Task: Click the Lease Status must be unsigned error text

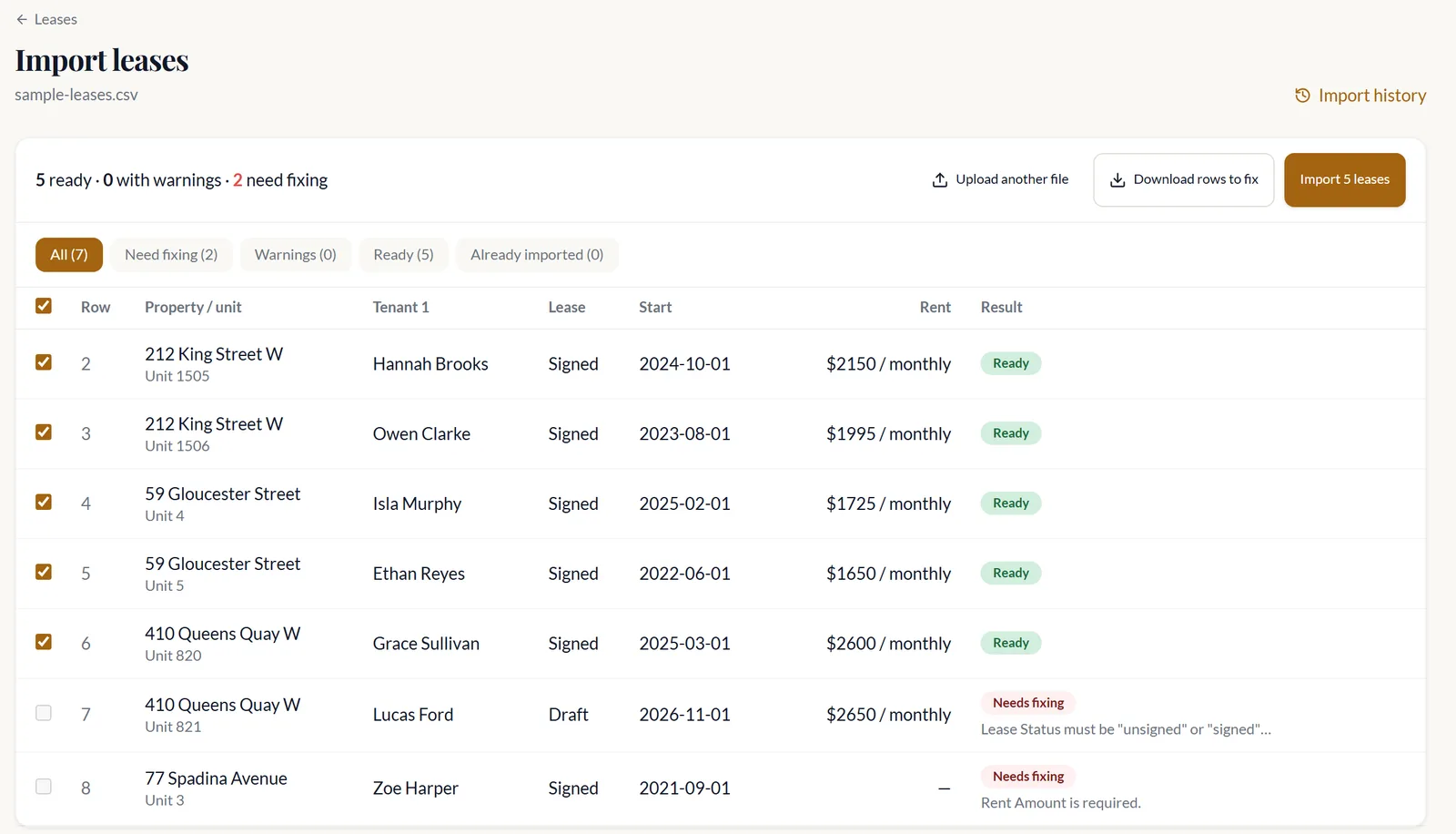Action: (x=1126, y=729)
